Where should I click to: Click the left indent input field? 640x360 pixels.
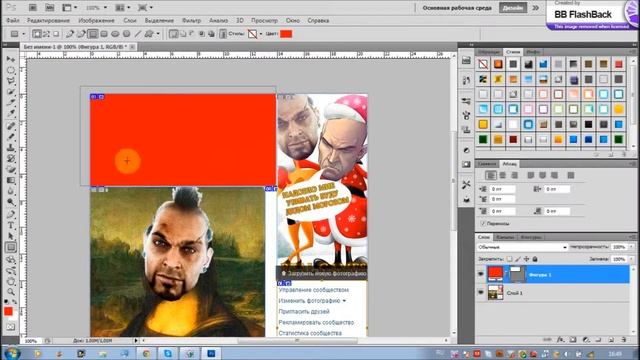503,189
